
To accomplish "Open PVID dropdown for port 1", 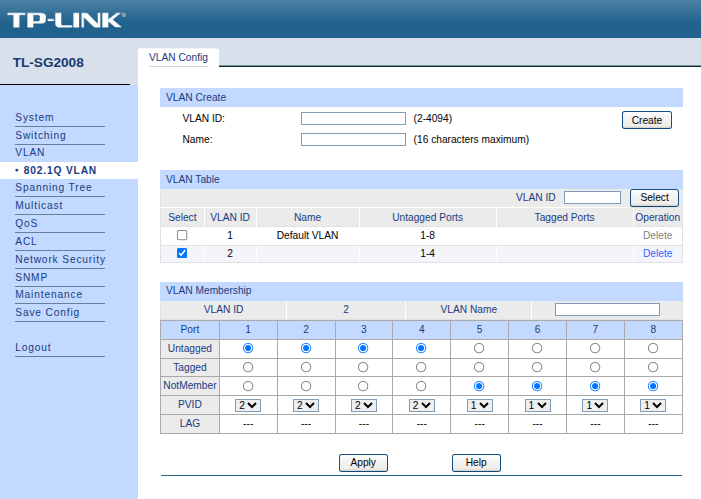I will [x=248, y=405].
